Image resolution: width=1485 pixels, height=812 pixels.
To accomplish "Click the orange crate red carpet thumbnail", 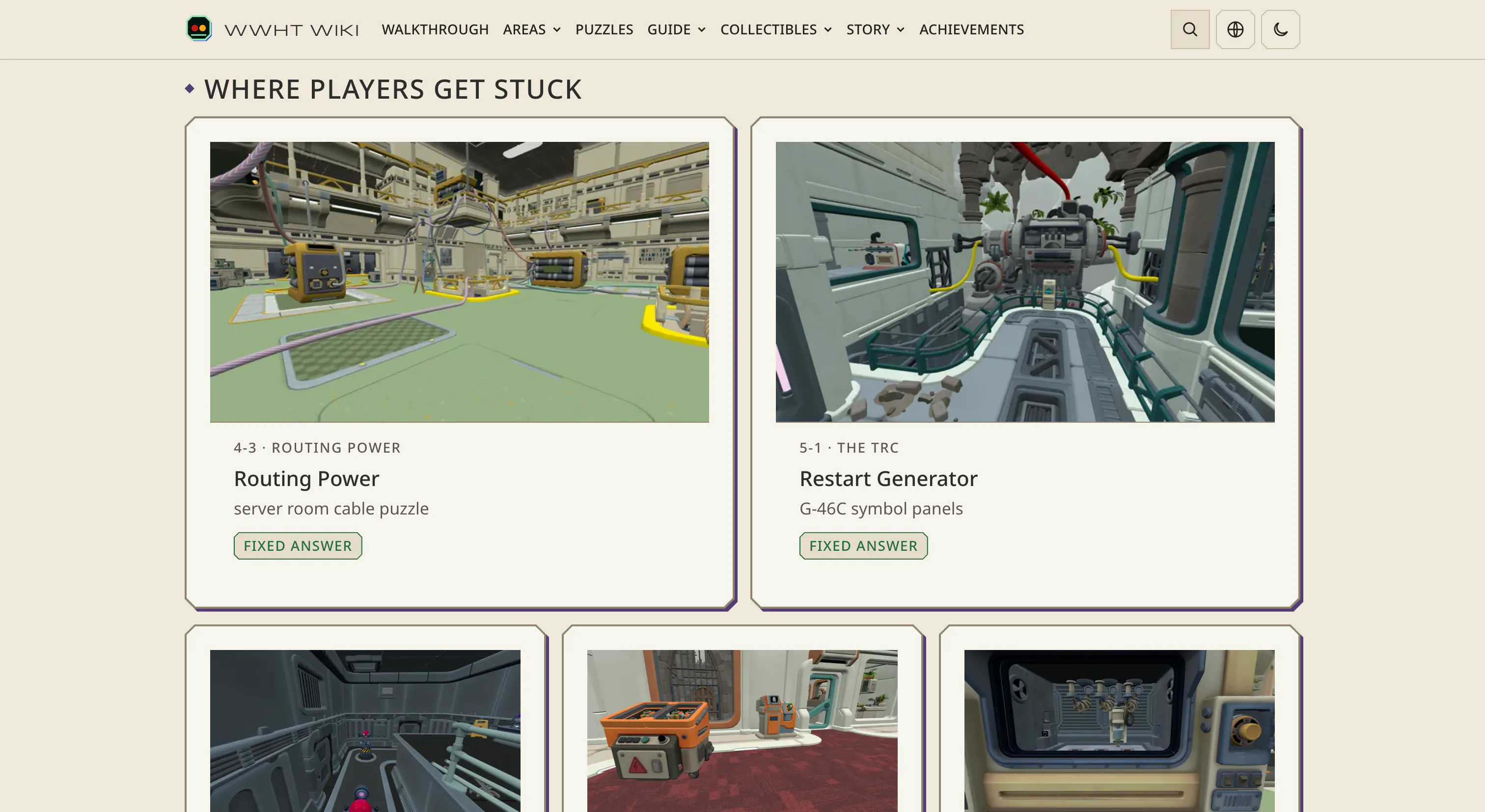I will 742,731.
